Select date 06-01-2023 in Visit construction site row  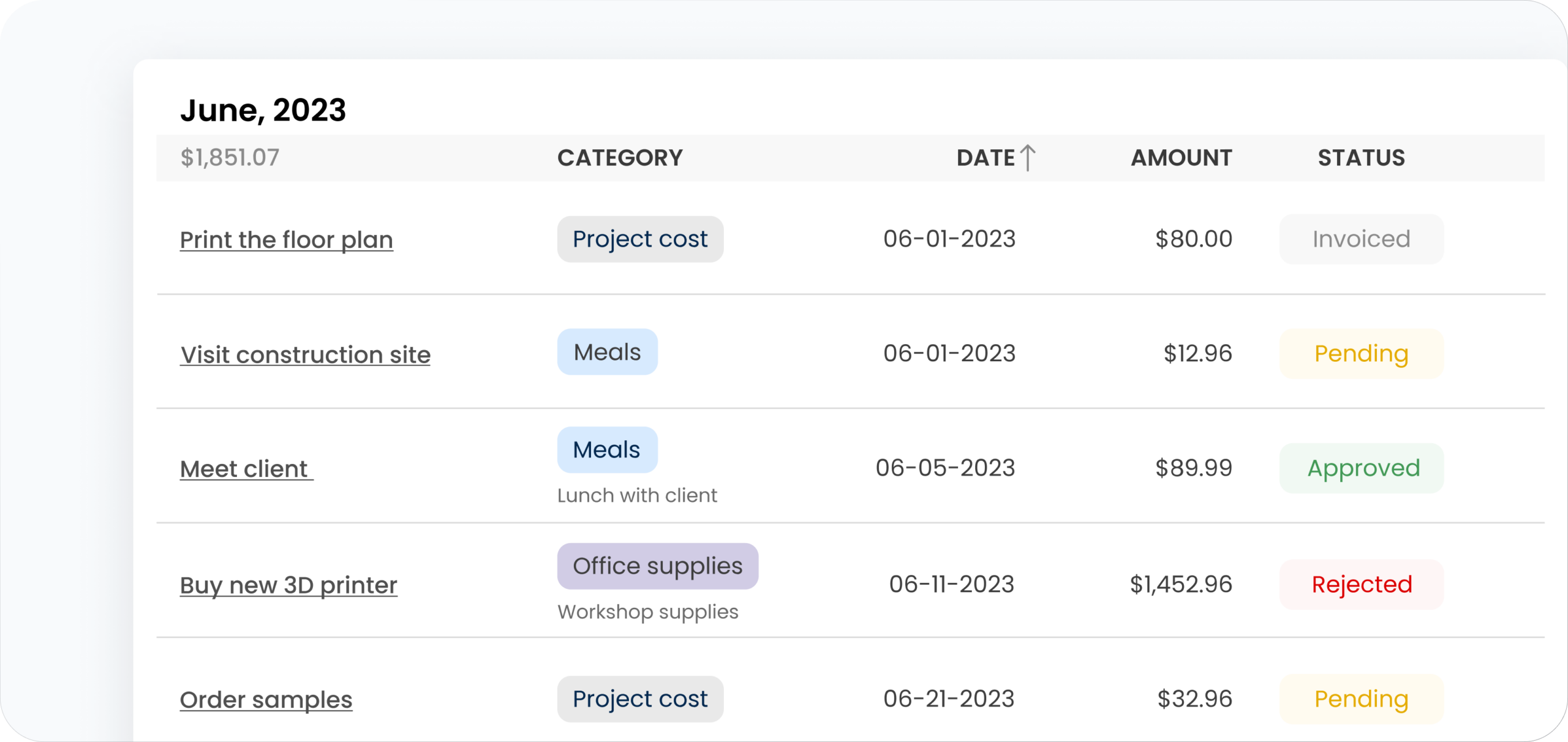949,353
